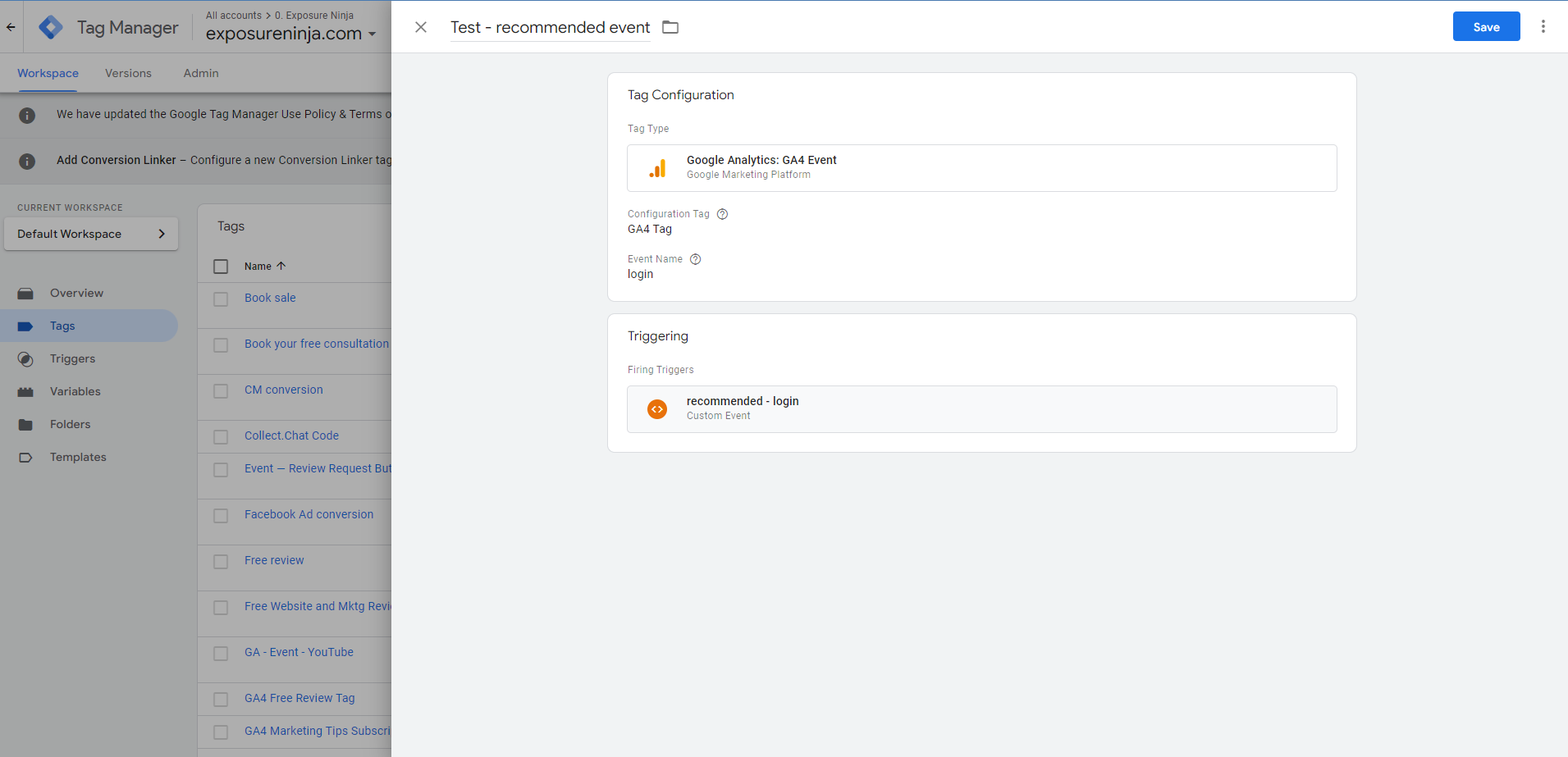Viewport: 1568px width, 757px height.
Task: Open the Facebook Ad conversion tag
Action: tap(309, 514)
